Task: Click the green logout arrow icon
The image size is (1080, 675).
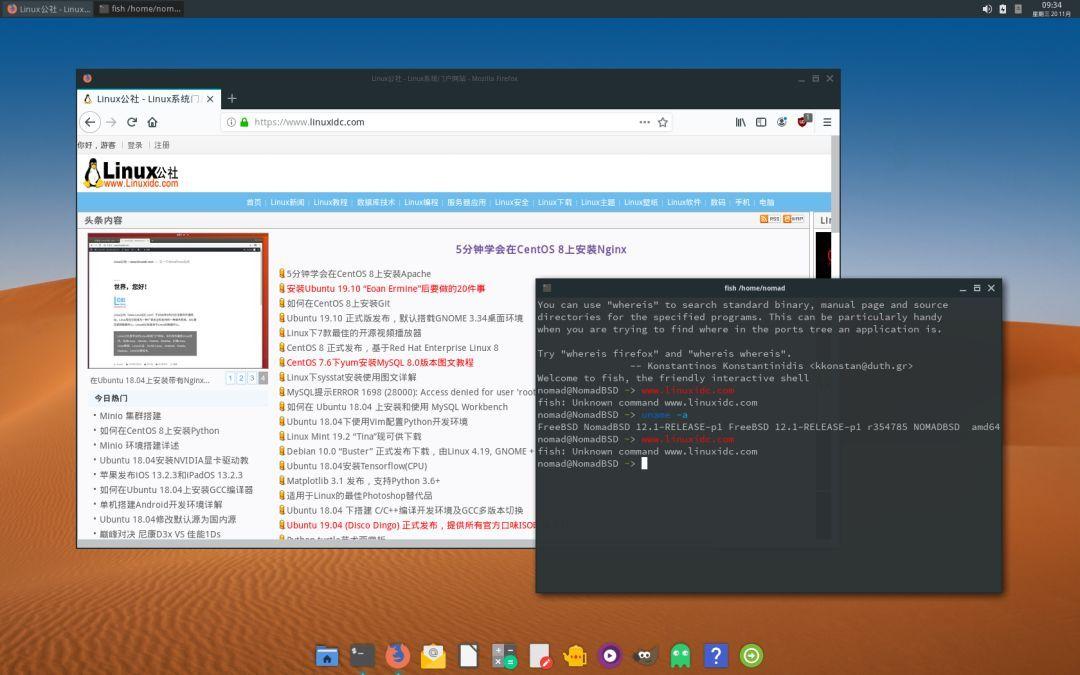Action: point(751,655)
